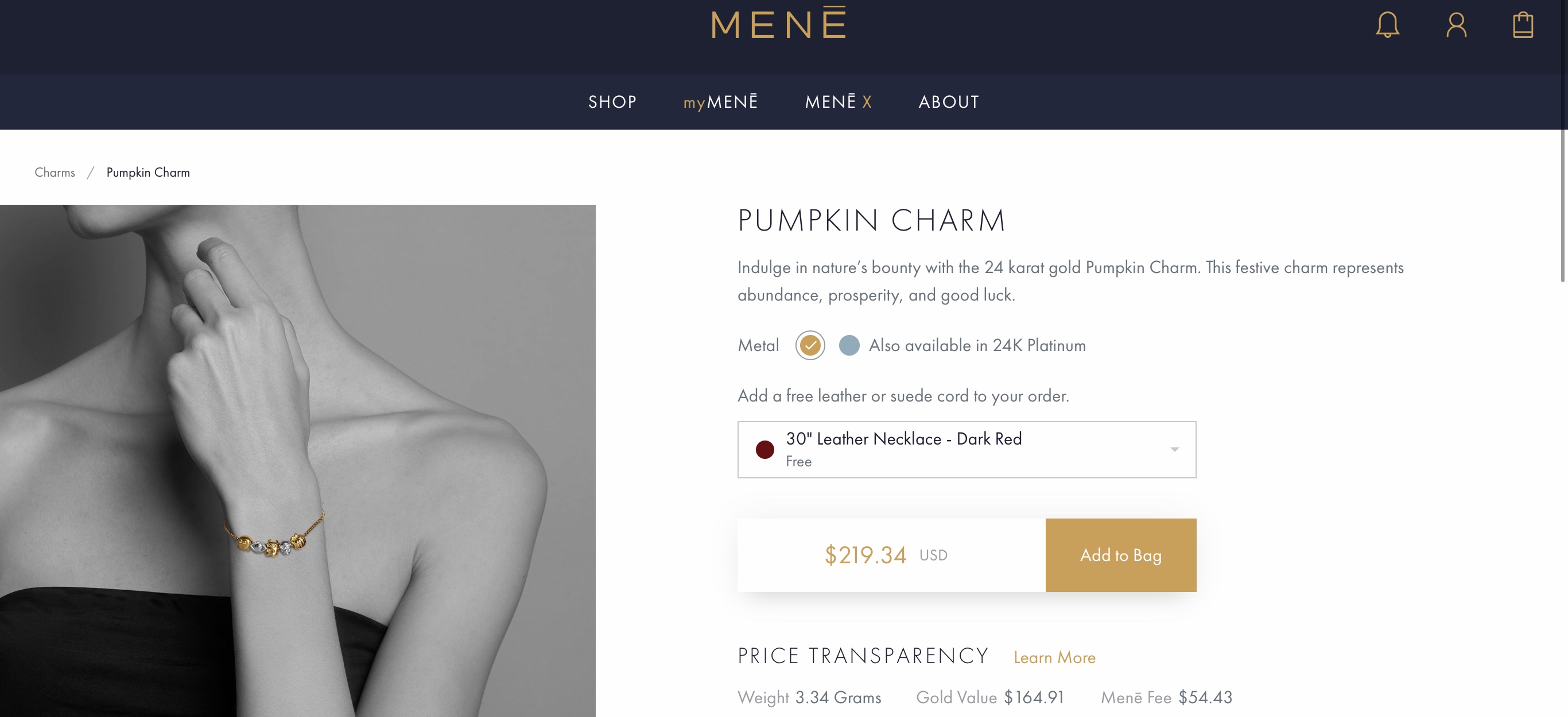Open the ABOUT menu item
The image size is (1568, 717).
coord(948,102)
